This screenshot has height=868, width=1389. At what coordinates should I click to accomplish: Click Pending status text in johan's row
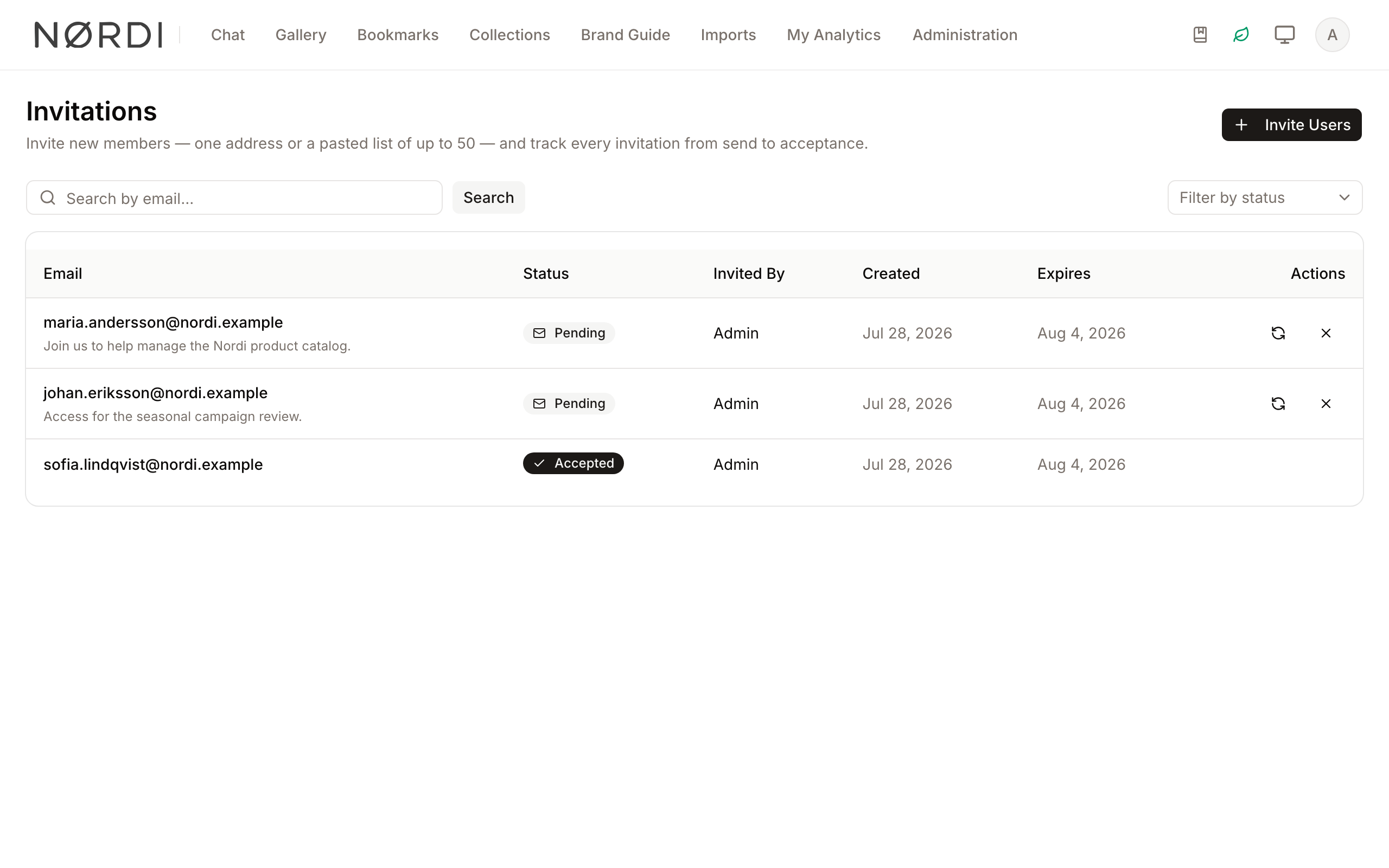(x=579, y=404)
